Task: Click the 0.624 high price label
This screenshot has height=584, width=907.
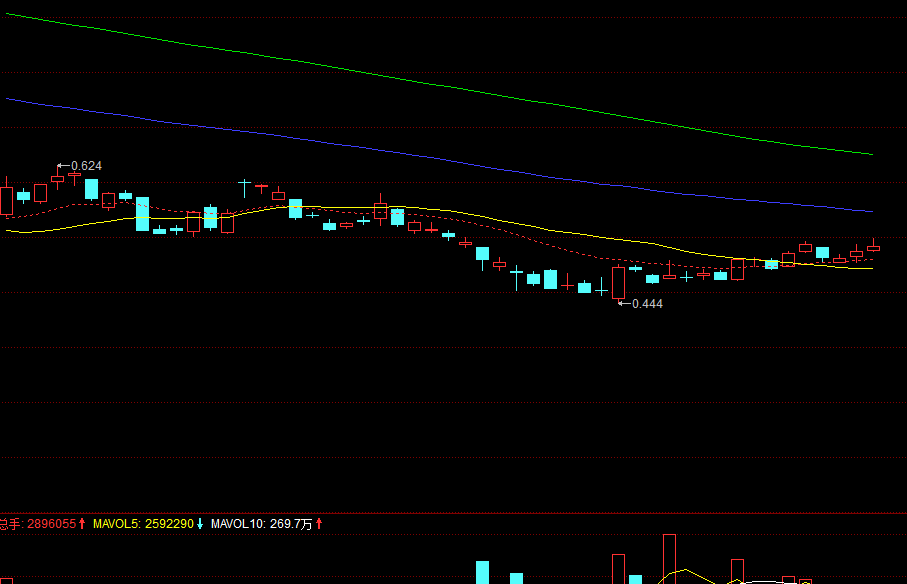Action: (86, 166)
